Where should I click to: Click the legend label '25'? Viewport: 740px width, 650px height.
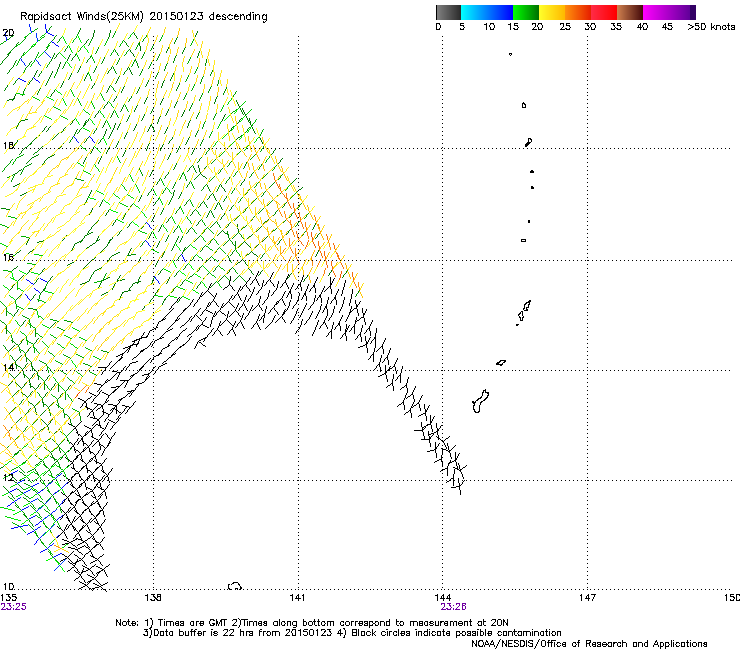(x=565, y=27)
